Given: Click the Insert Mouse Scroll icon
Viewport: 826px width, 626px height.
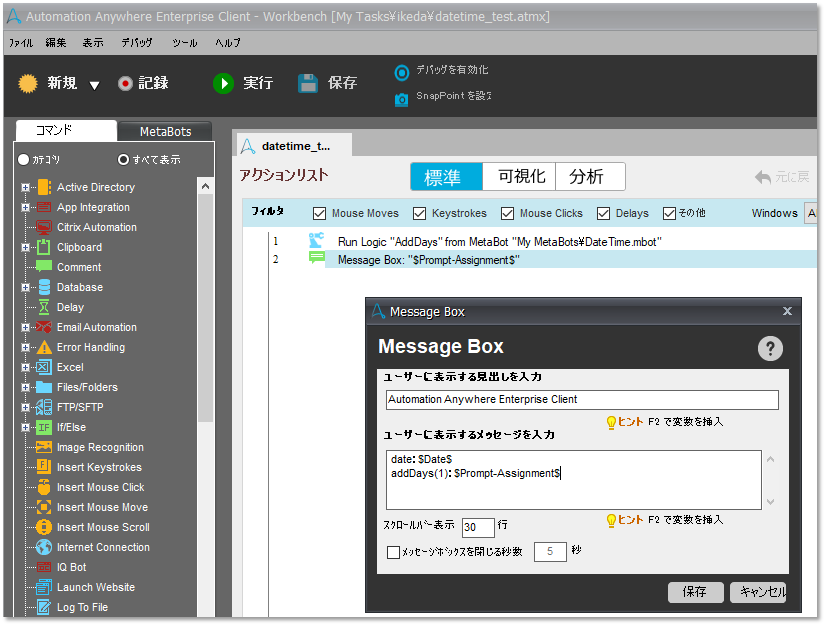Looking at the screenshot, I should (44, 527).
